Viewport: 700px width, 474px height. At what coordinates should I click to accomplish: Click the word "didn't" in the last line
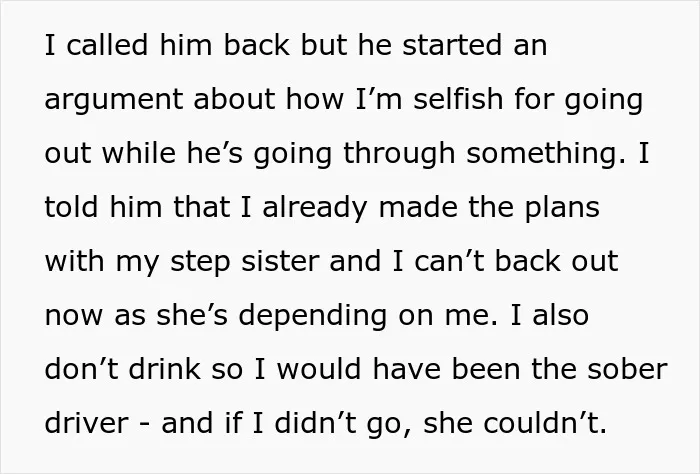316,423
